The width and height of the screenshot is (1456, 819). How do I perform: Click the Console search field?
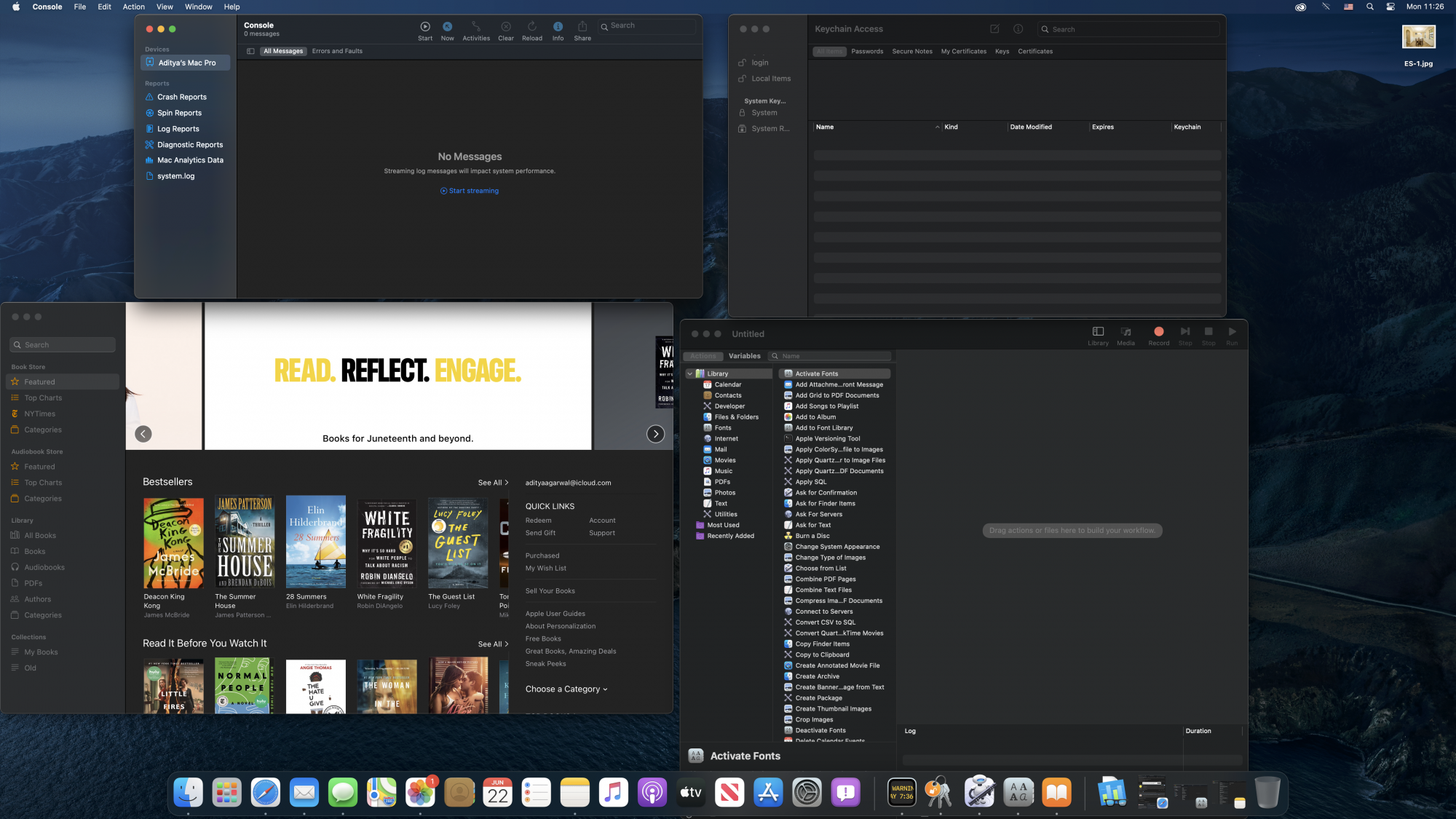pyautogui.click(x=646, y=26)
